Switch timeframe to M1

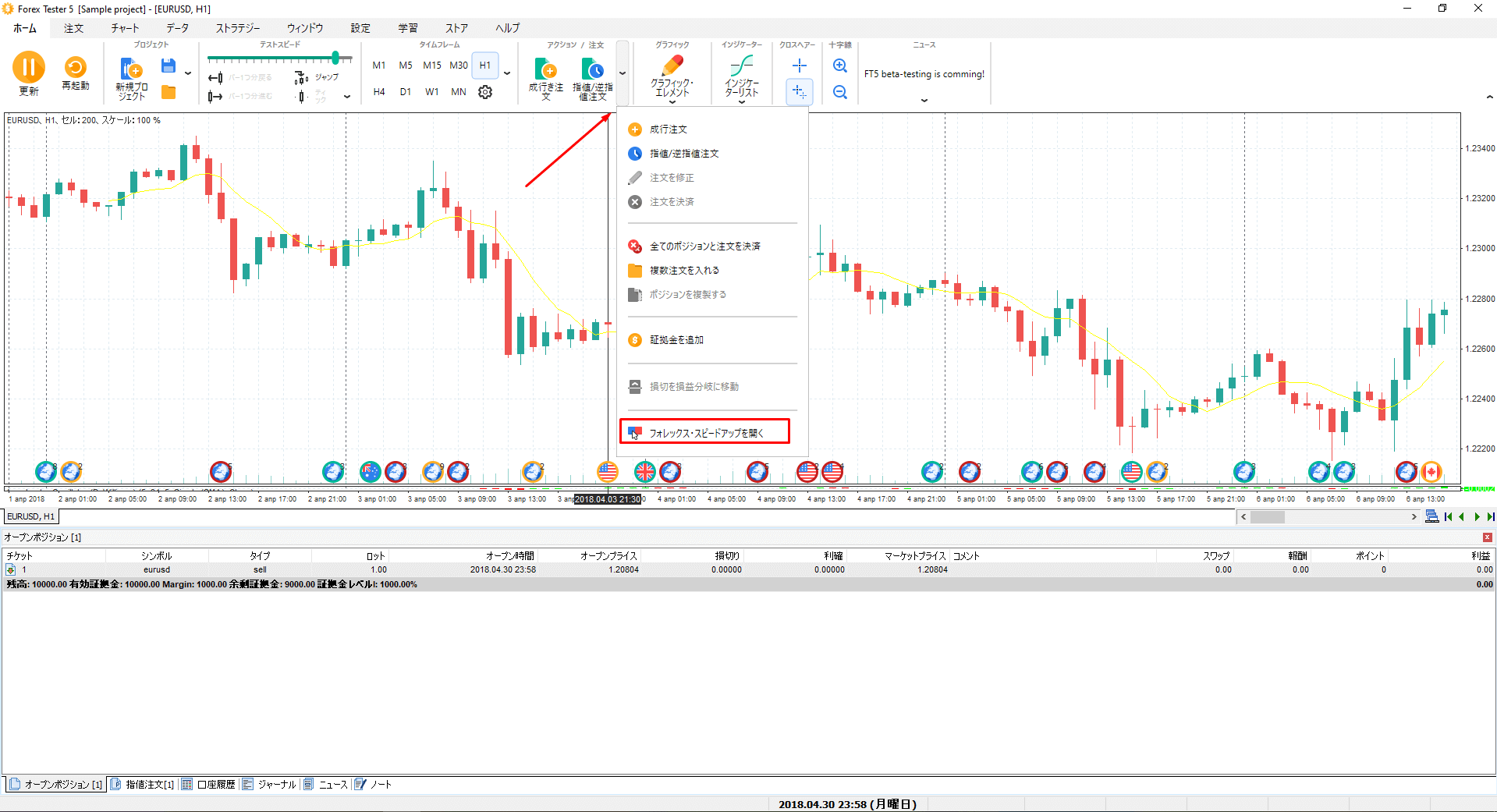[379, 66]
